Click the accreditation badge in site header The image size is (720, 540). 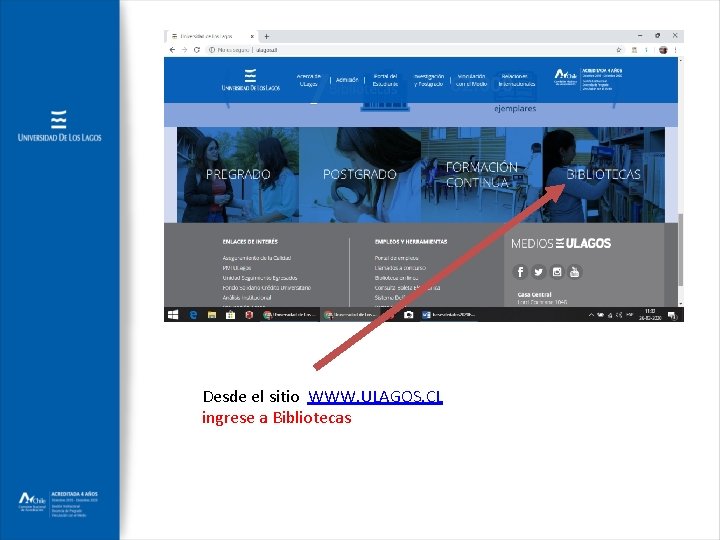pyautogui.click(x=588, y=79)
